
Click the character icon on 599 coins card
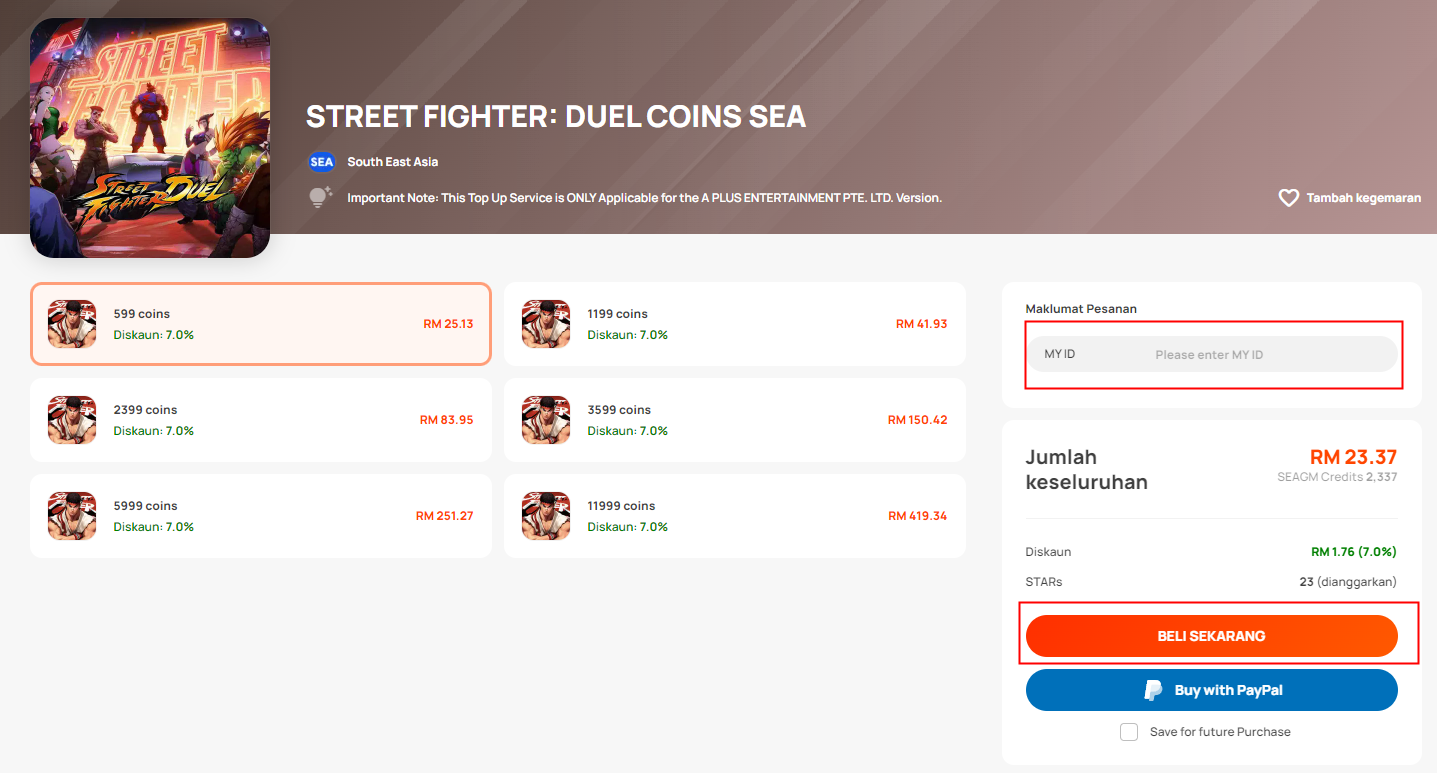72,324
